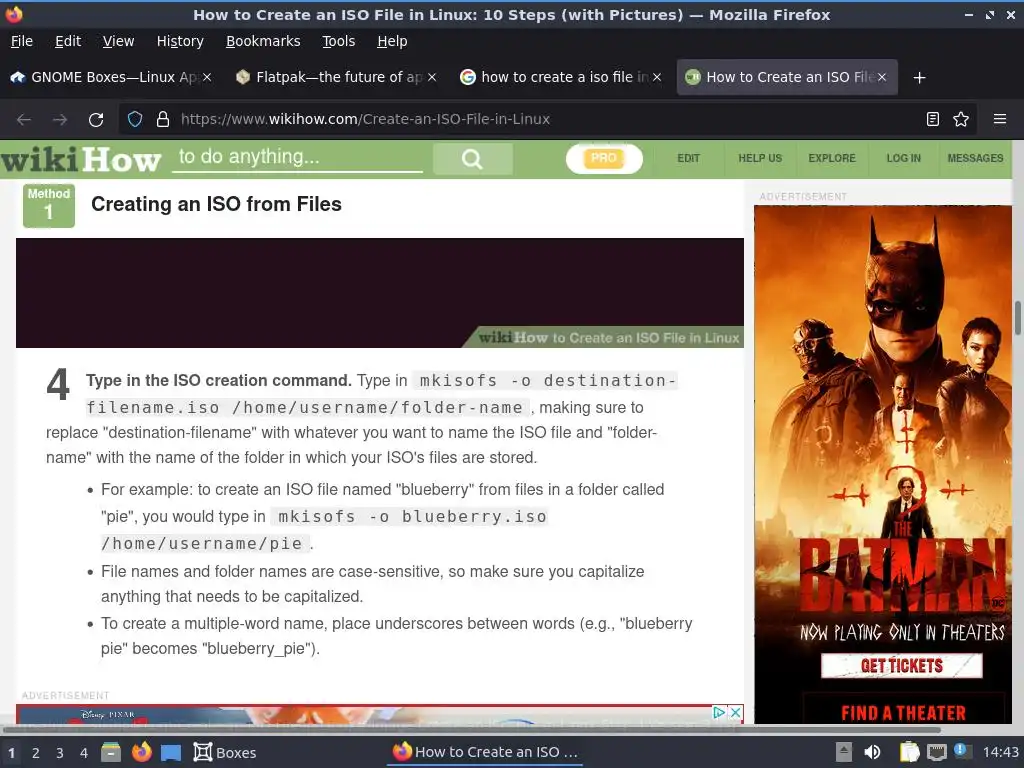
Task: Close the AdChoices banner advertisement
Action: click(x=735, y=712)
